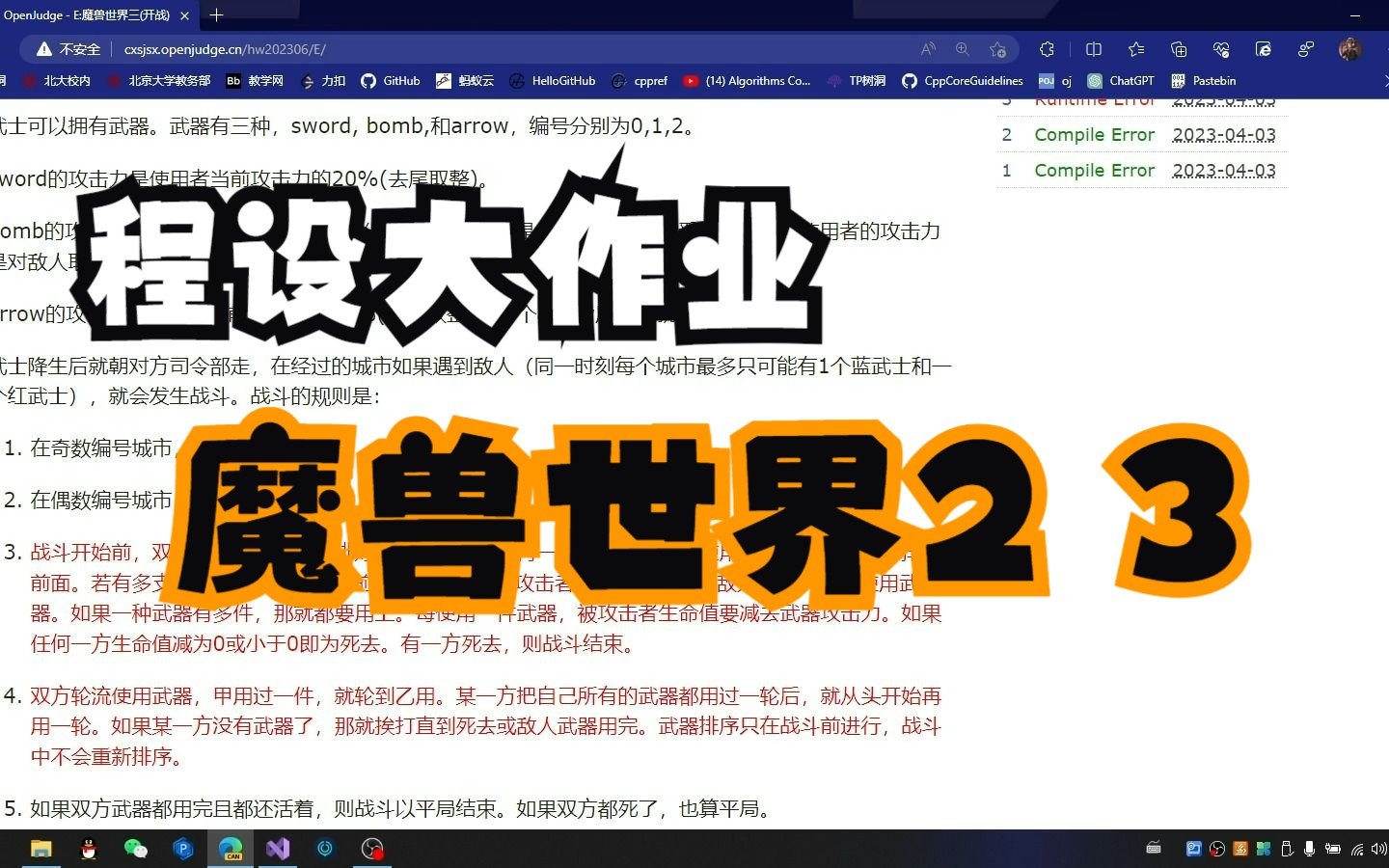This screenshot has height=868, width=1389.
Task: Open volume control from the system tray
Action: pyautogui.click(x=1377, y=850)
